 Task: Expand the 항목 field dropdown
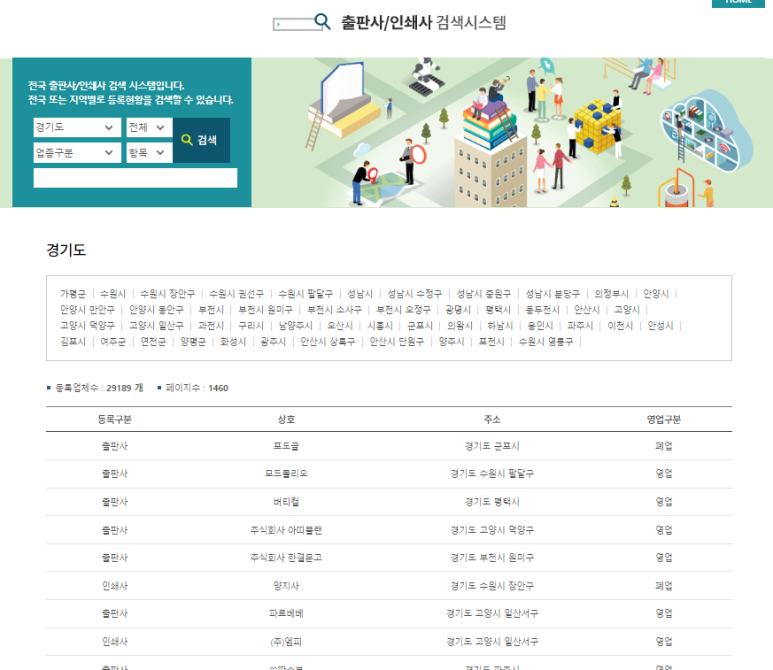click(147, 153)
